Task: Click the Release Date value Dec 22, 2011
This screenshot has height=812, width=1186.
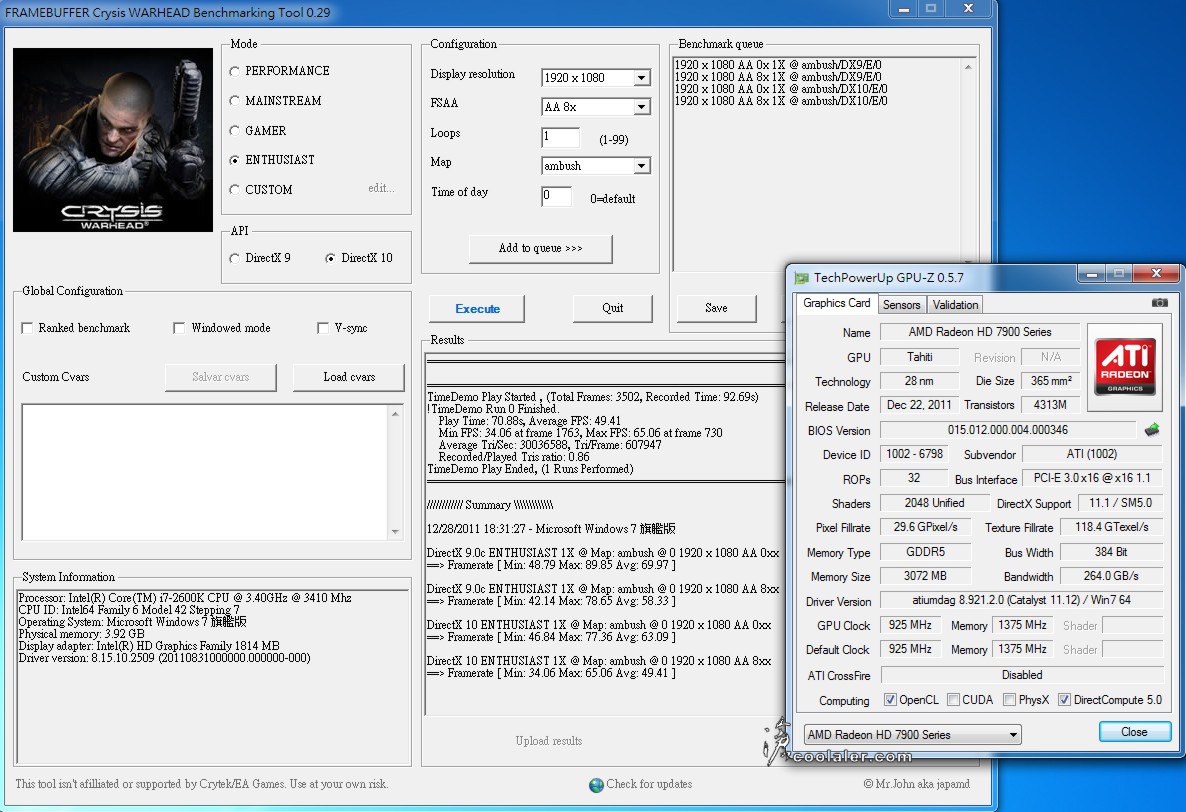Action: coord(919,405)
